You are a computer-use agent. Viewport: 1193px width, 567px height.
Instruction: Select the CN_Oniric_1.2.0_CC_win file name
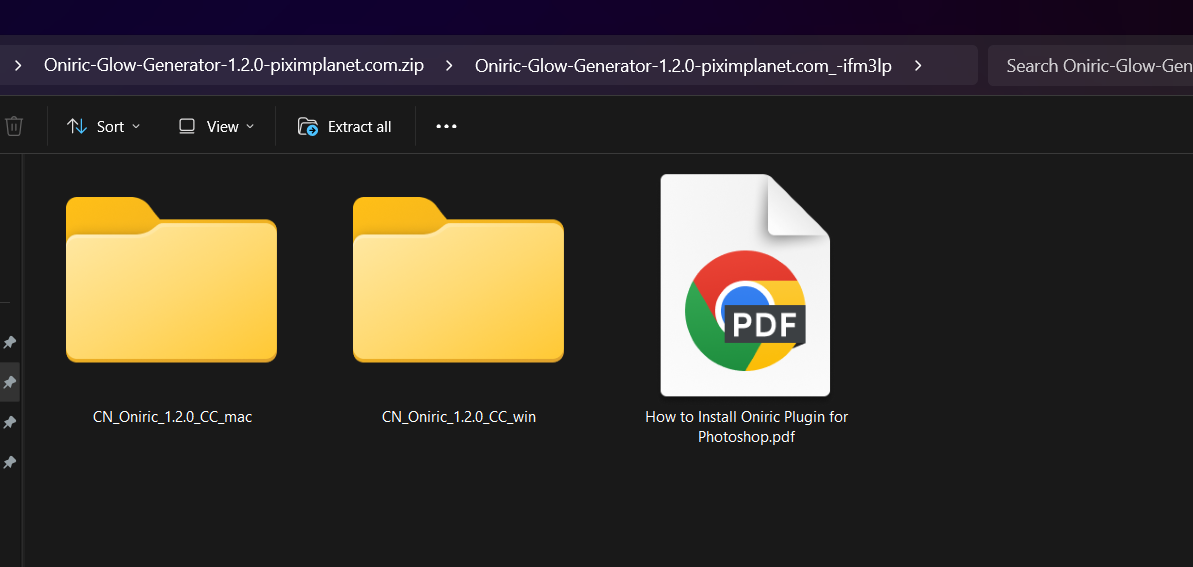point(459,417)
